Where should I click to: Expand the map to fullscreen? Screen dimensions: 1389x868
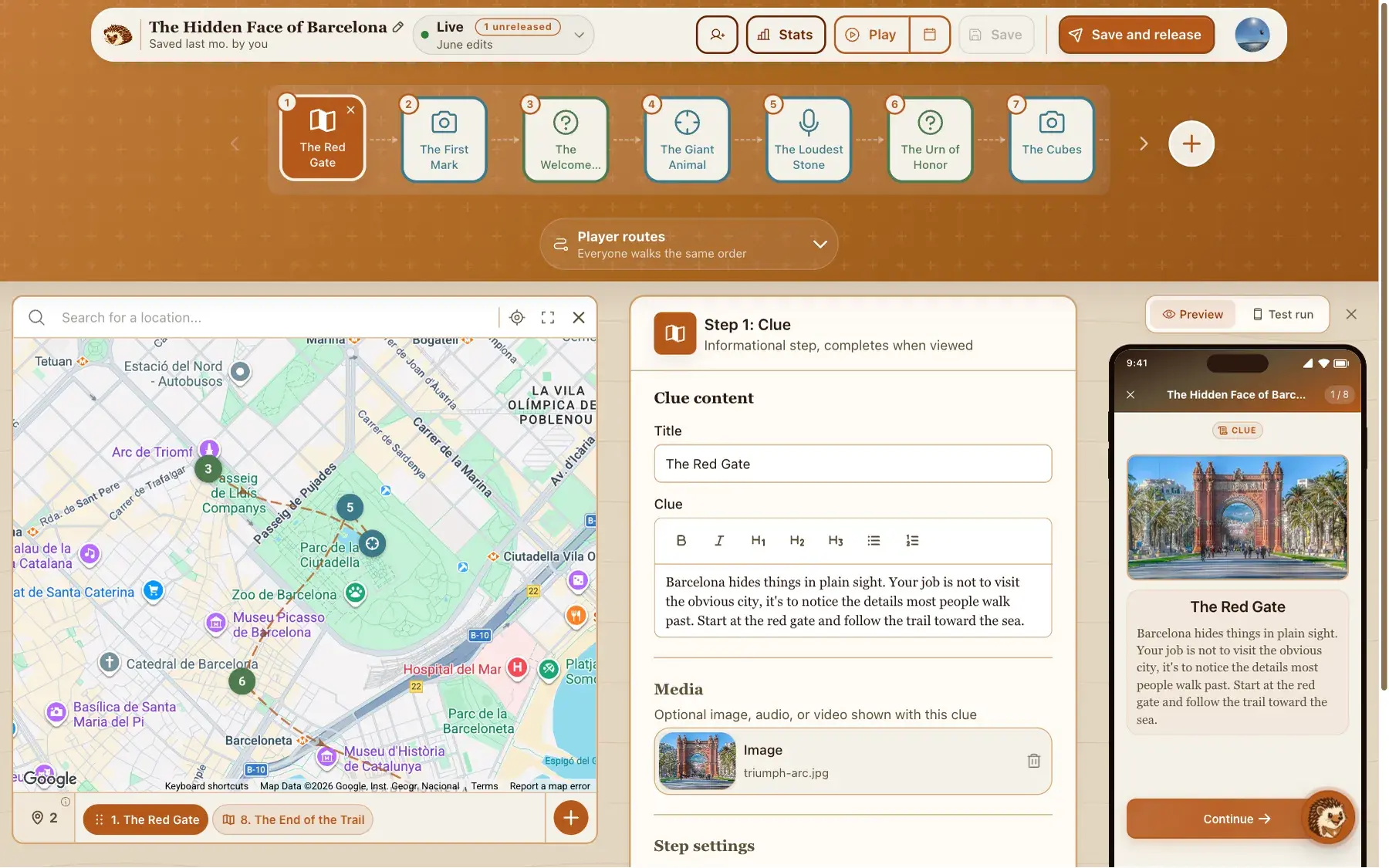point(548,317)
